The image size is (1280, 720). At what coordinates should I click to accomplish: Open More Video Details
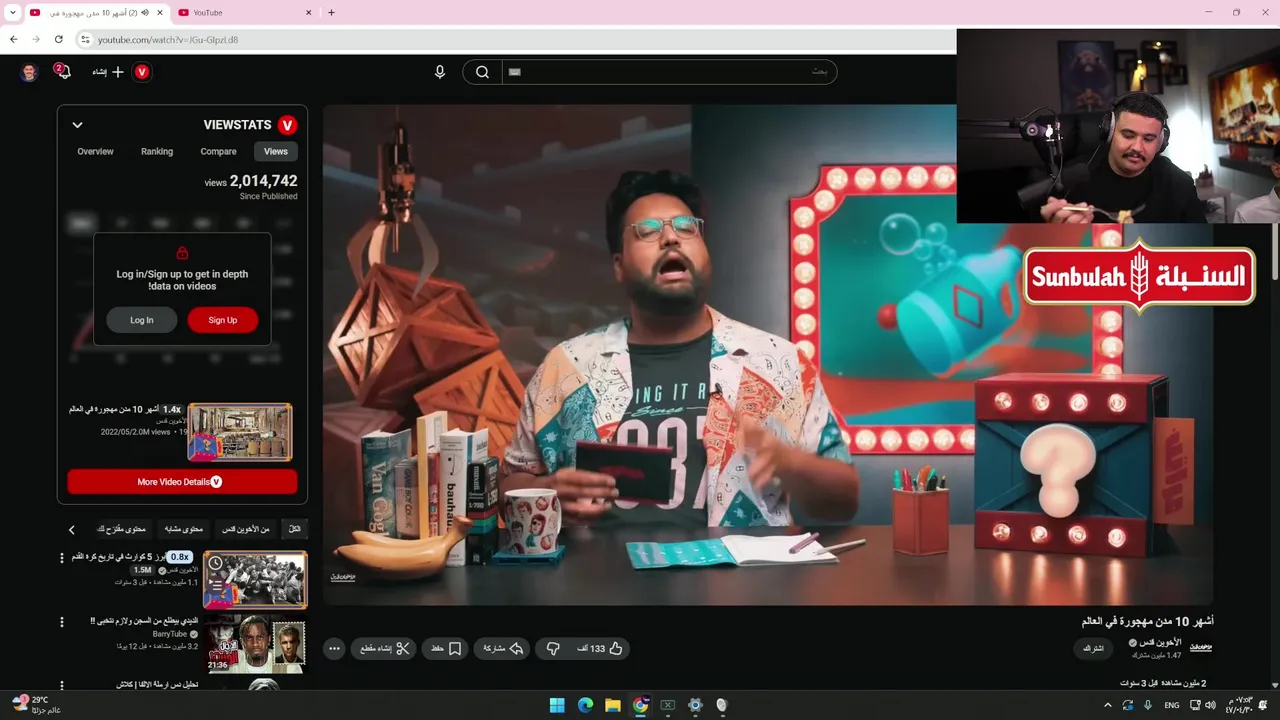pos(182,482)
